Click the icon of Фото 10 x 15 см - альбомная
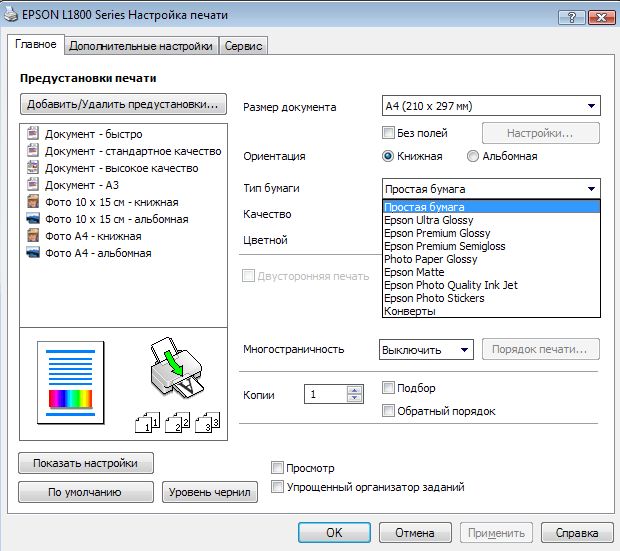This screenshot has height=551, width=620. (33, 218)
